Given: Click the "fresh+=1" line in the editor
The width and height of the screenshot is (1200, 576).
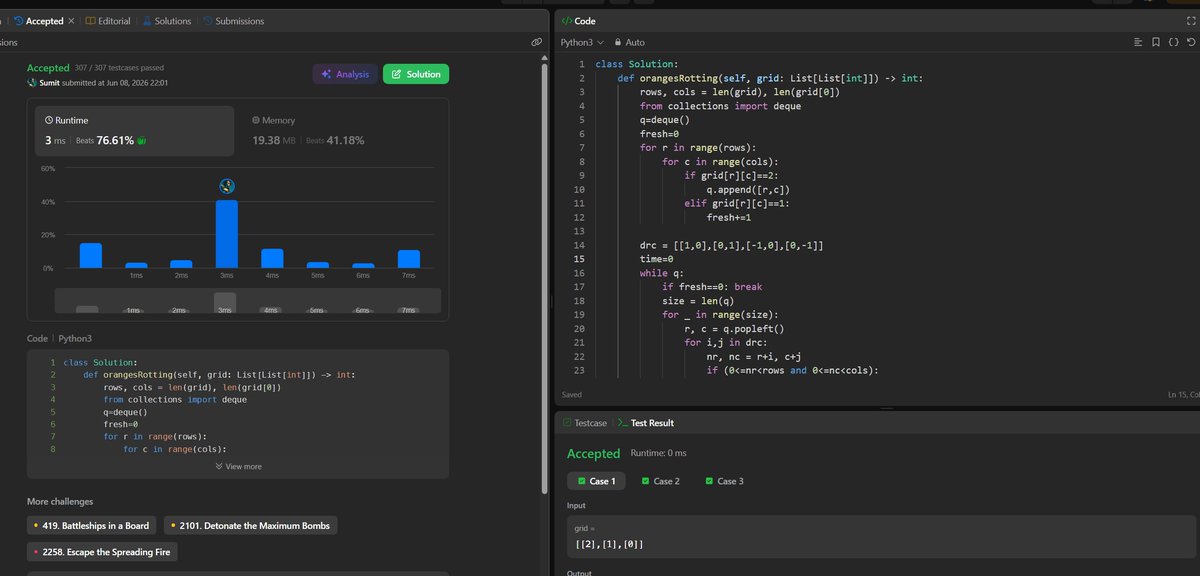Looking at the screenshot, I should tap(729, 217).
